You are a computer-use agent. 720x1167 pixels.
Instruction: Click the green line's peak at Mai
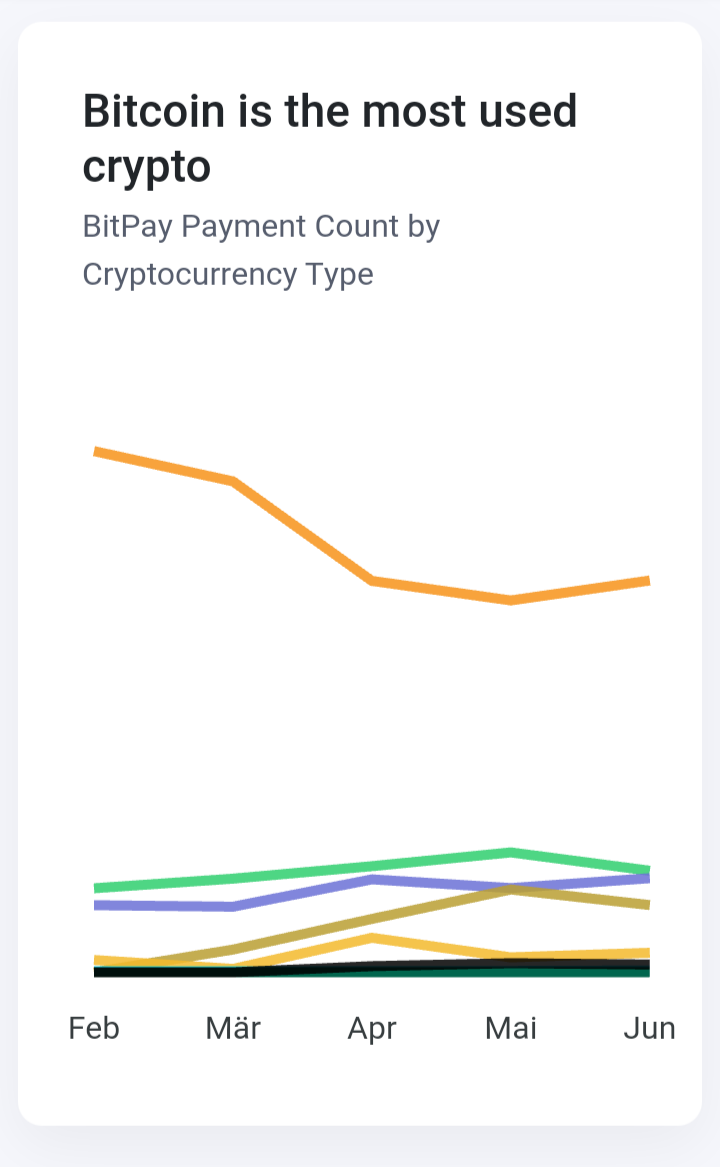pos(511,852)
